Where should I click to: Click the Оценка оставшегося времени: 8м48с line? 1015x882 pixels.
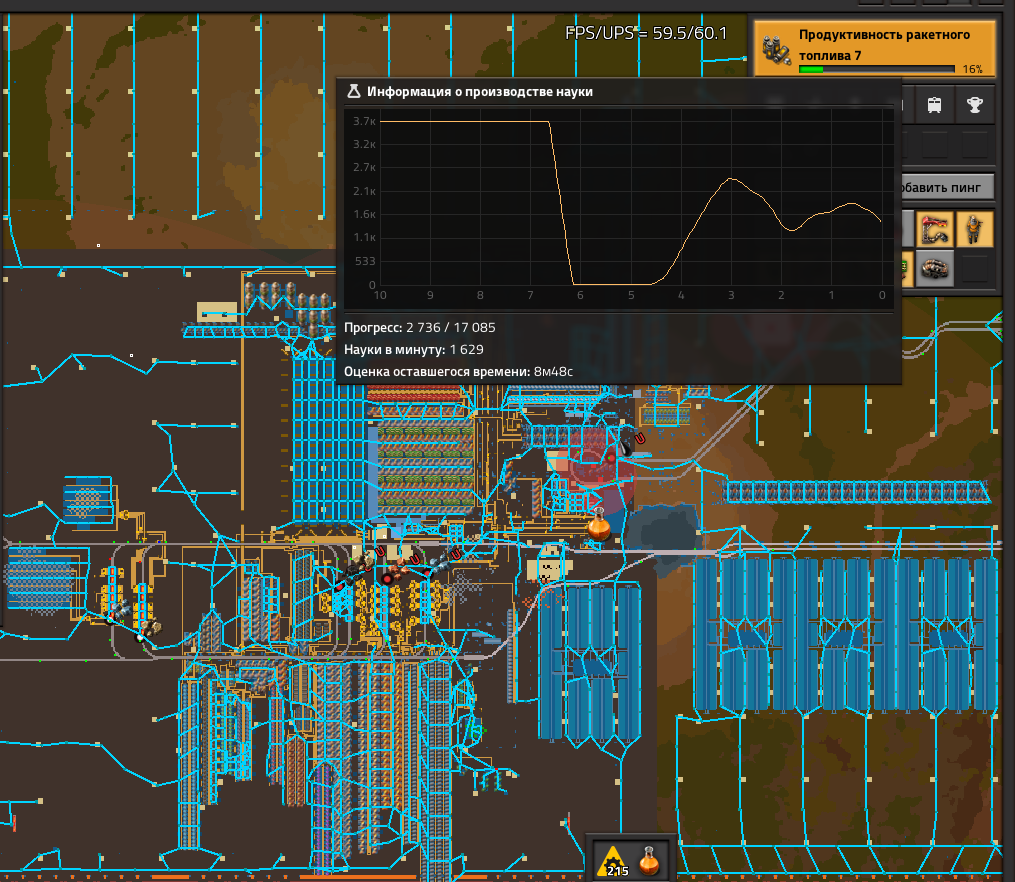(x=458, y=371)
